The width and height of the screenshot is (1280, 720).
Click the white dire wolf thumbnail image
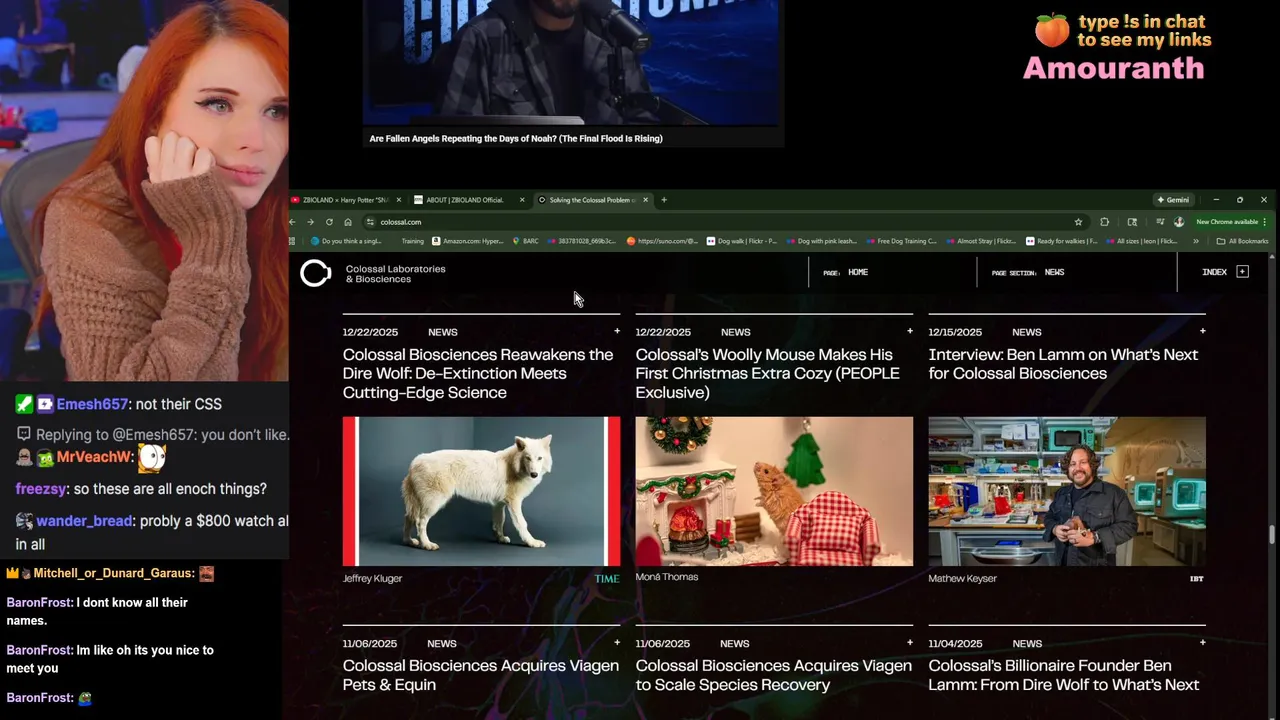tap(481, 491)
